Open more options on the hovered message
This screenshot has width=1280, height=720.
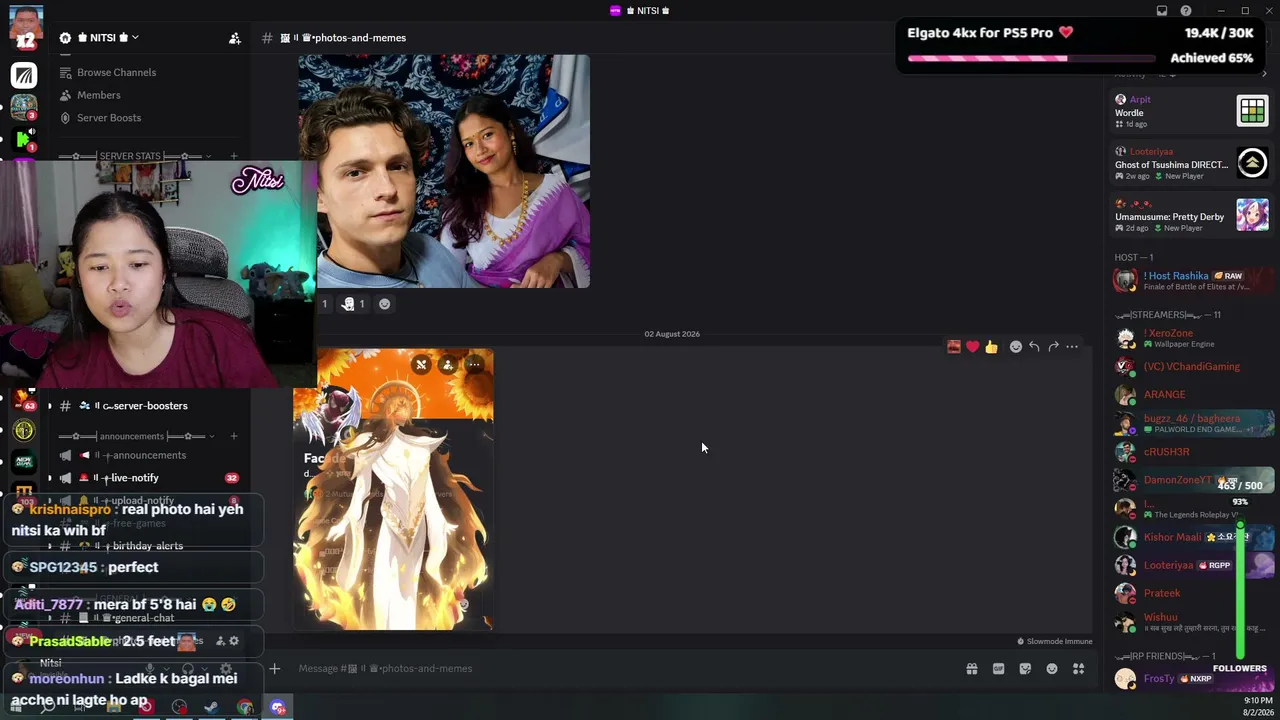(1072, 347)
